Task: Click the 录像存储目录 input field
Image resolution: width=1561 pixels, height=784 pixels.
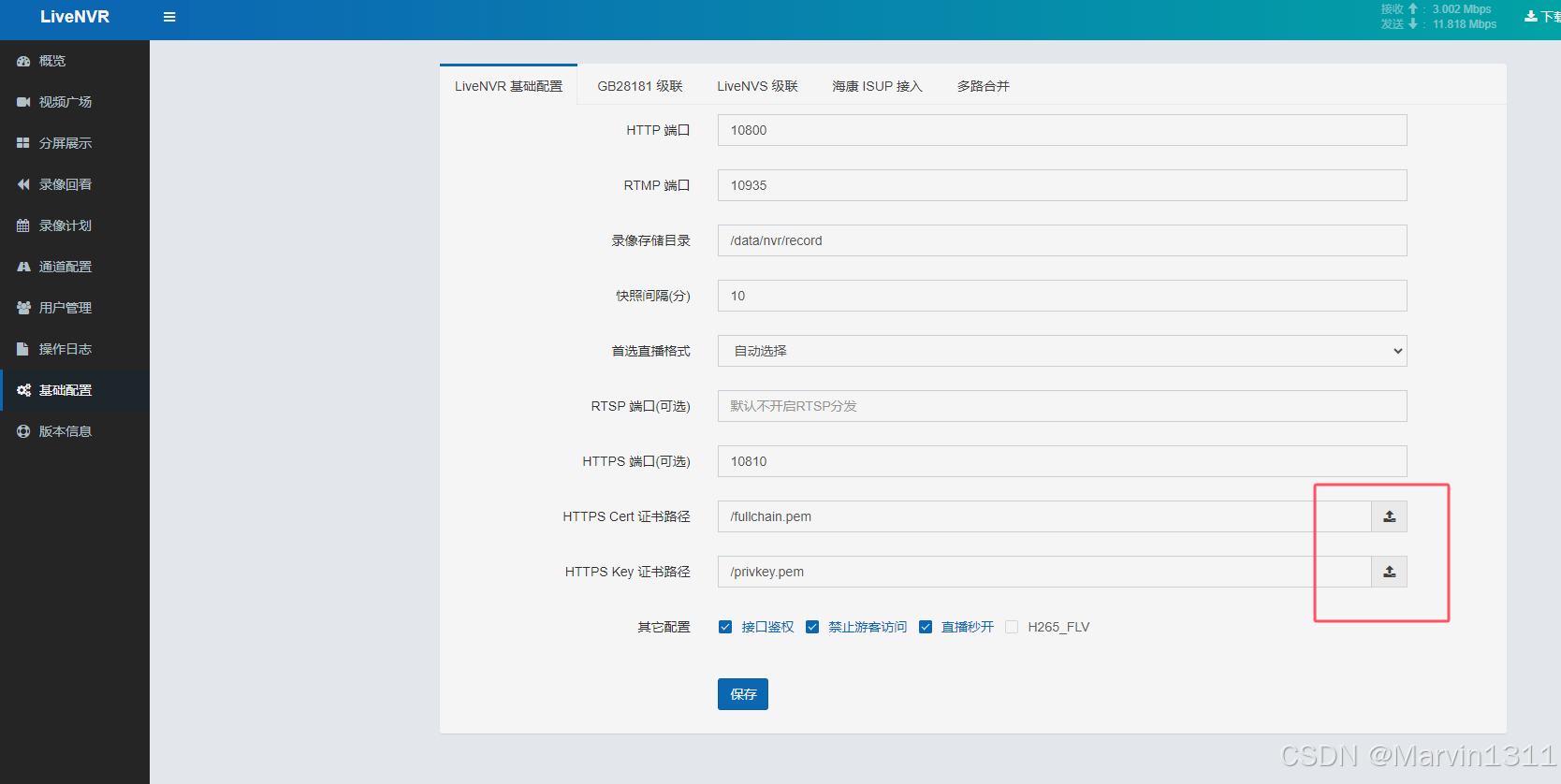Action: pos(1062,240)
